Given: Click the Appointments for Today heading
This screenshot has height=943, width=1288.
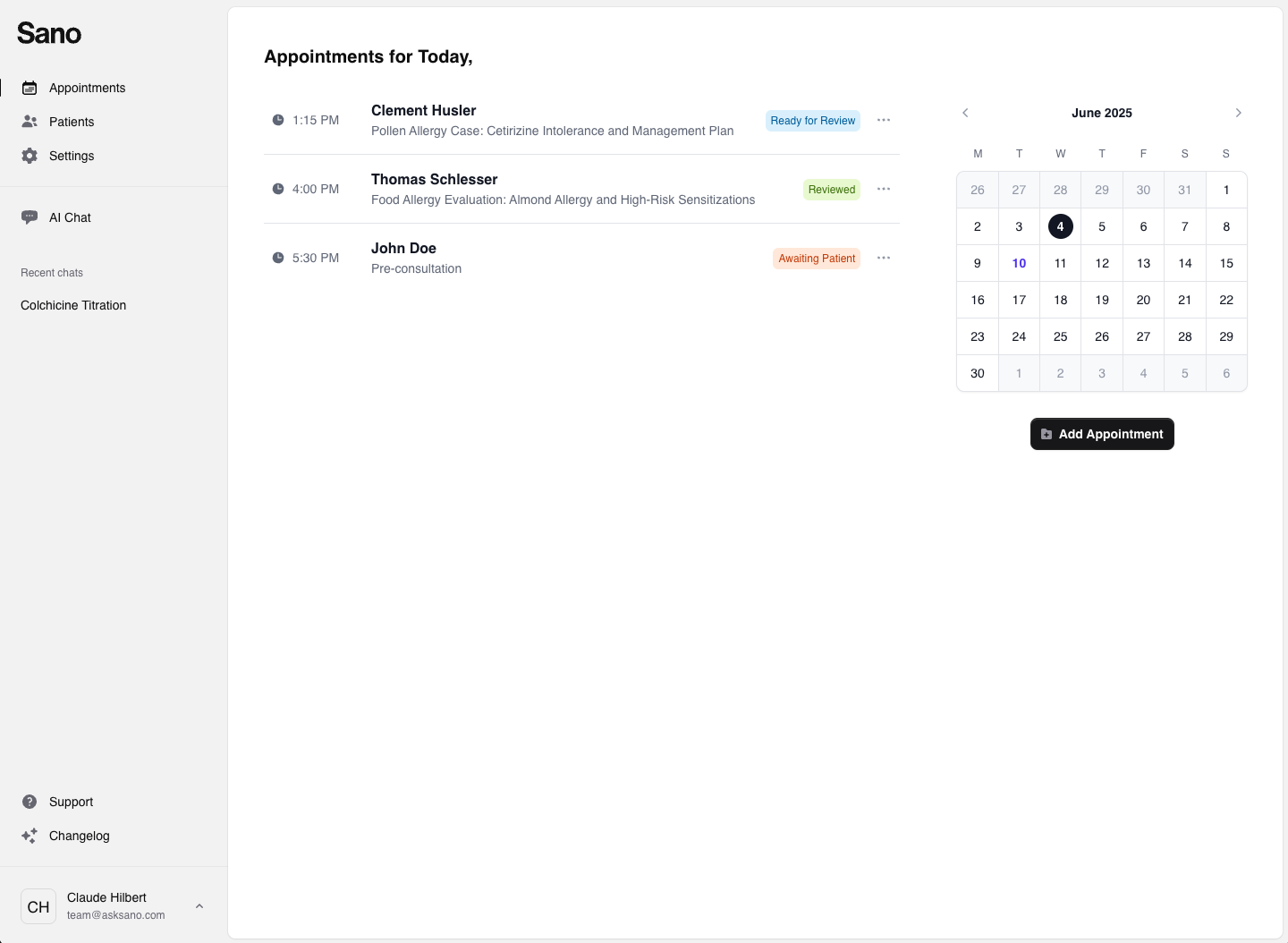Looking at the screenshot, I should pyautogui.click(x=369, y=56).
